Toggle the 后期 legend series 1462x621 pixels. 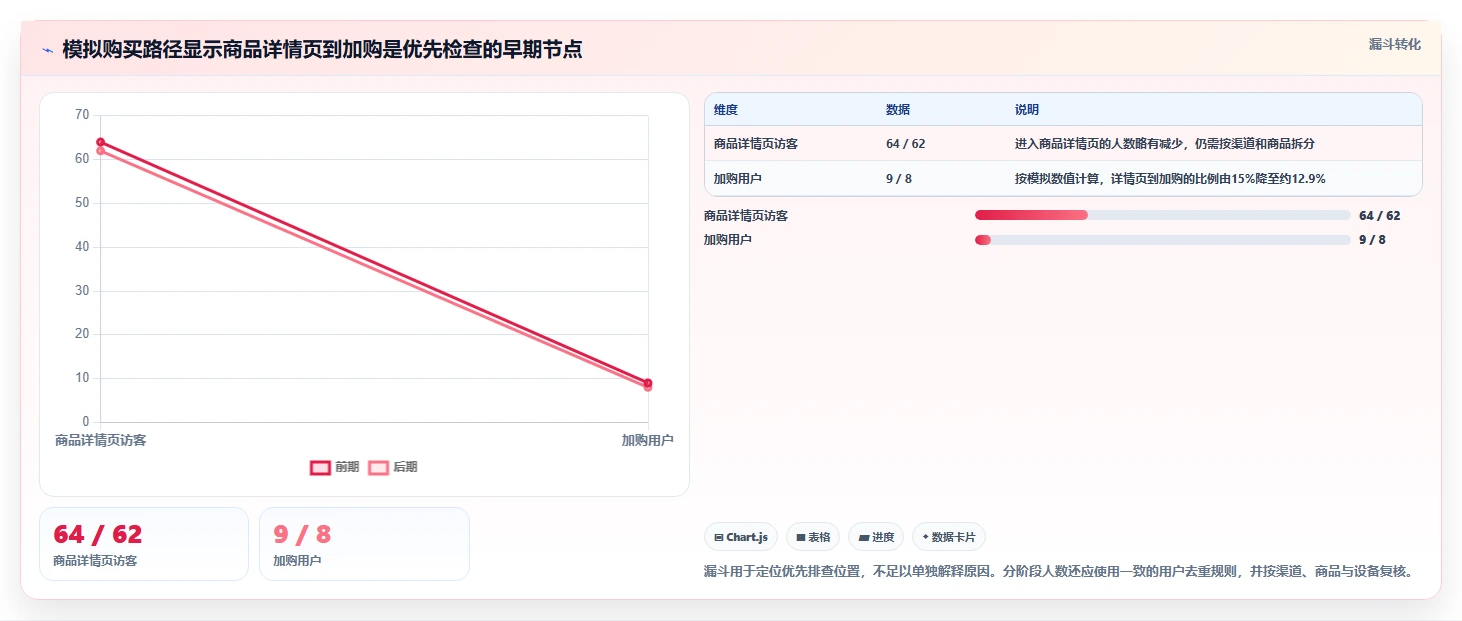393,467
